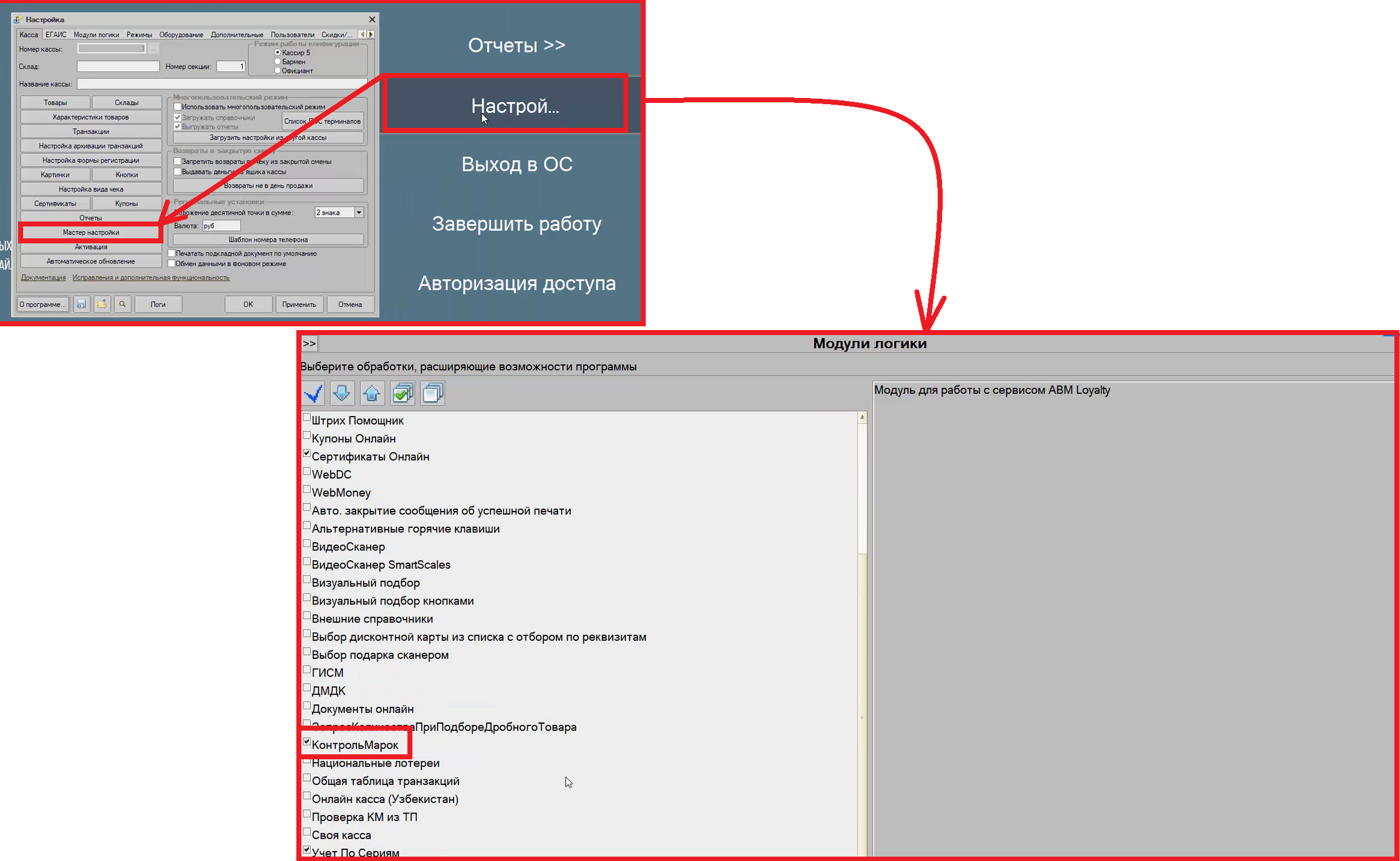This screenshot has width=1400, height=861.
Task: Expand the panel with the >> button
Action: pos(309,344)
